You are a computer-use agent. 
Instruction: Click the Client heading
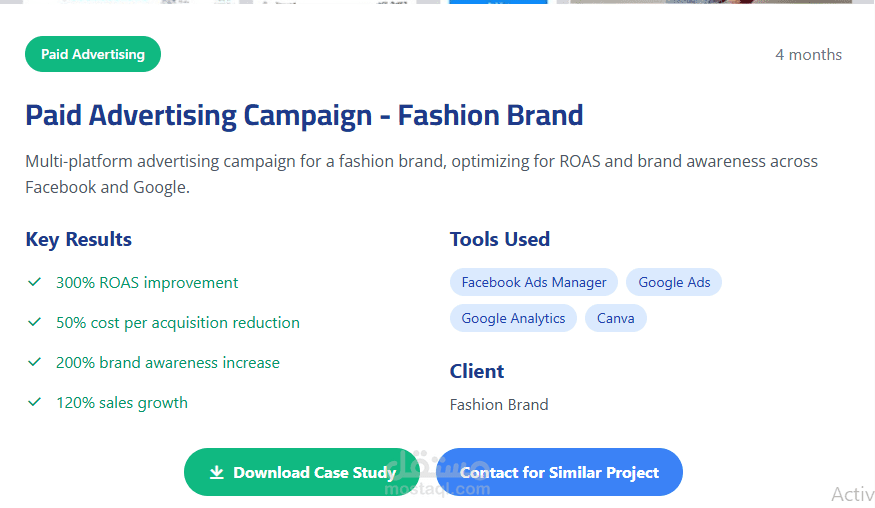point(477,372)
